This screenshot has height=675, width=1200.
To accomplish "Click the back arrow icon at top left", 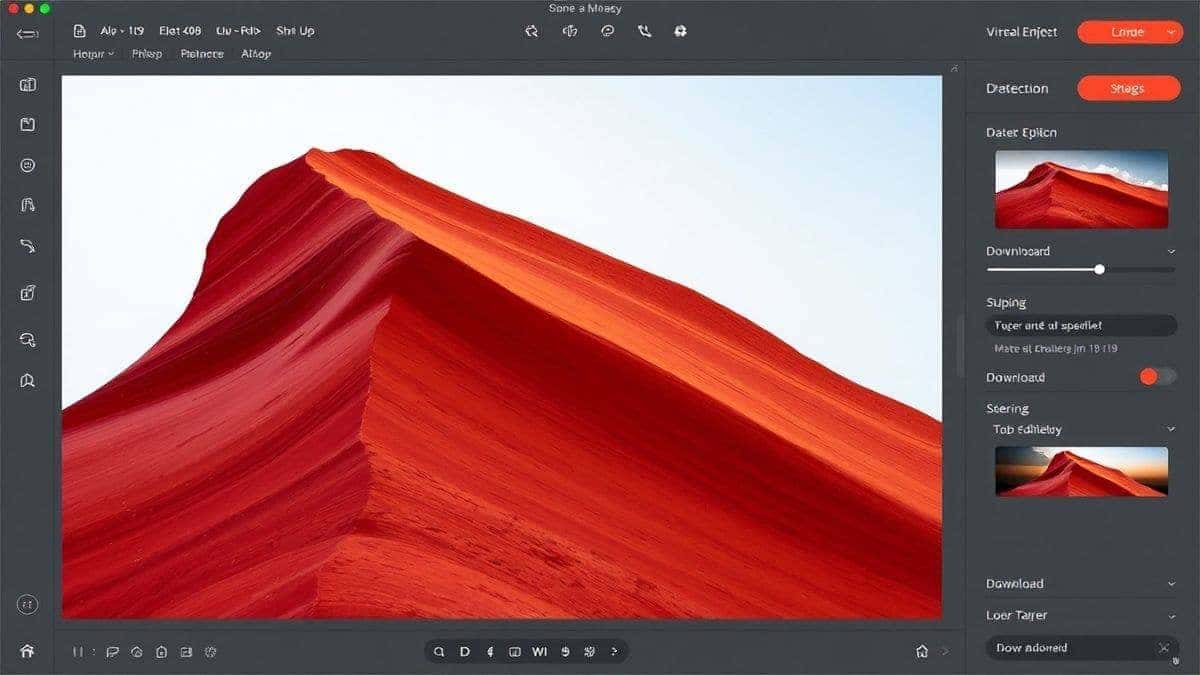I will [x=27, y=32].
